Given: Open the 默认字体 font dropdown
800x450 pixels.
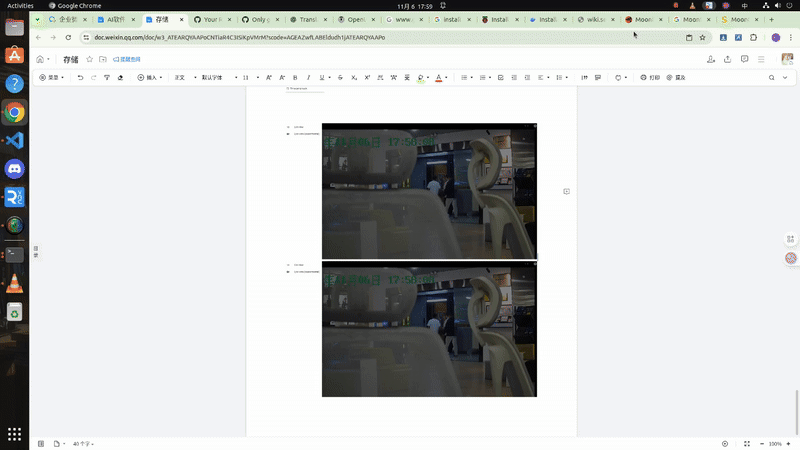Looking at the screenshot, I should click(x=214, y=77).
